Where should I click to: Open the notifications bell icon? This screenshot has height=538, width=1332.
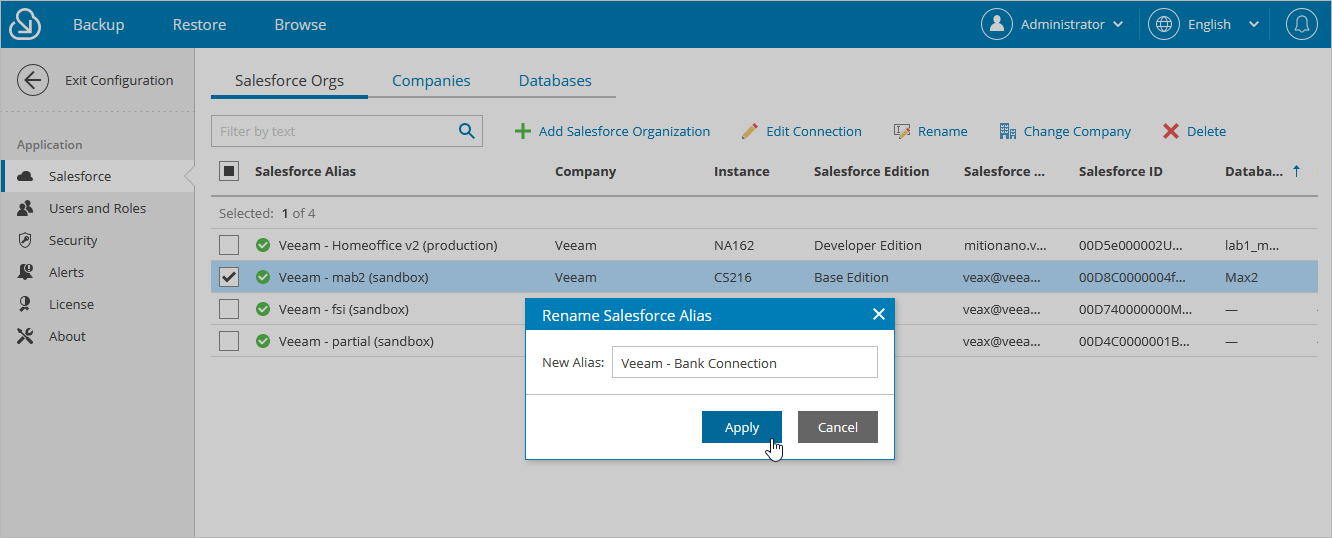click(x=1302, y=24)
